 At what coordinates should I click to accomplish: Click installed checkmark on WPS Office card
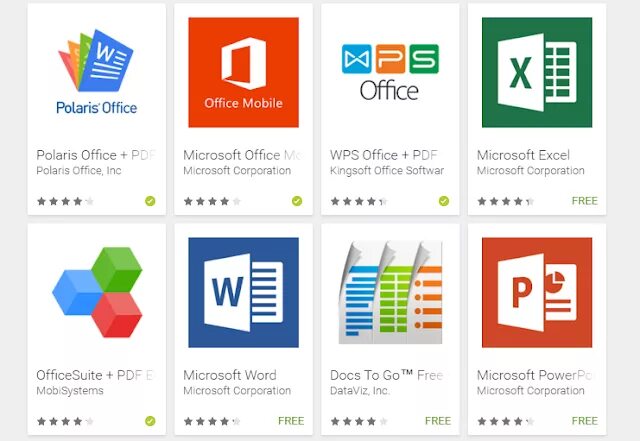pyautogui.click(x=444, y=201)
